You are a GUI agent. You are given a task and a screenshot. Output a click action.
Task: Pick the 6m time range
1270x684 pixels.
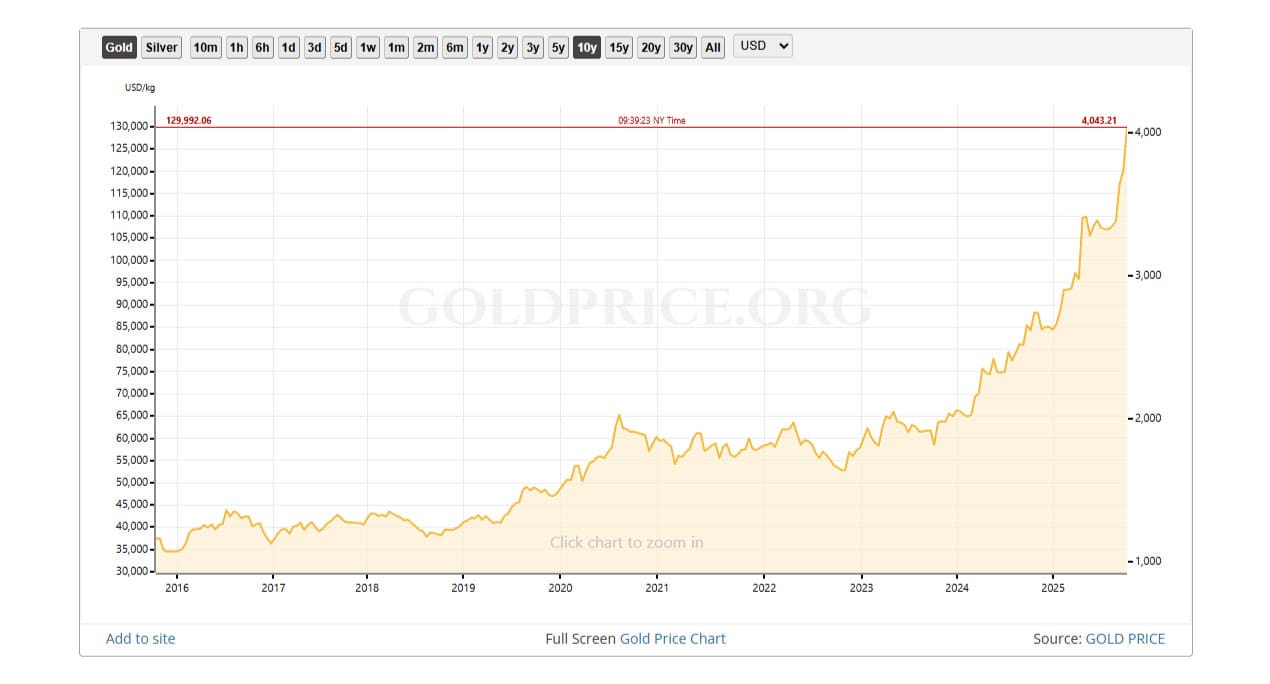pos(454,47)
